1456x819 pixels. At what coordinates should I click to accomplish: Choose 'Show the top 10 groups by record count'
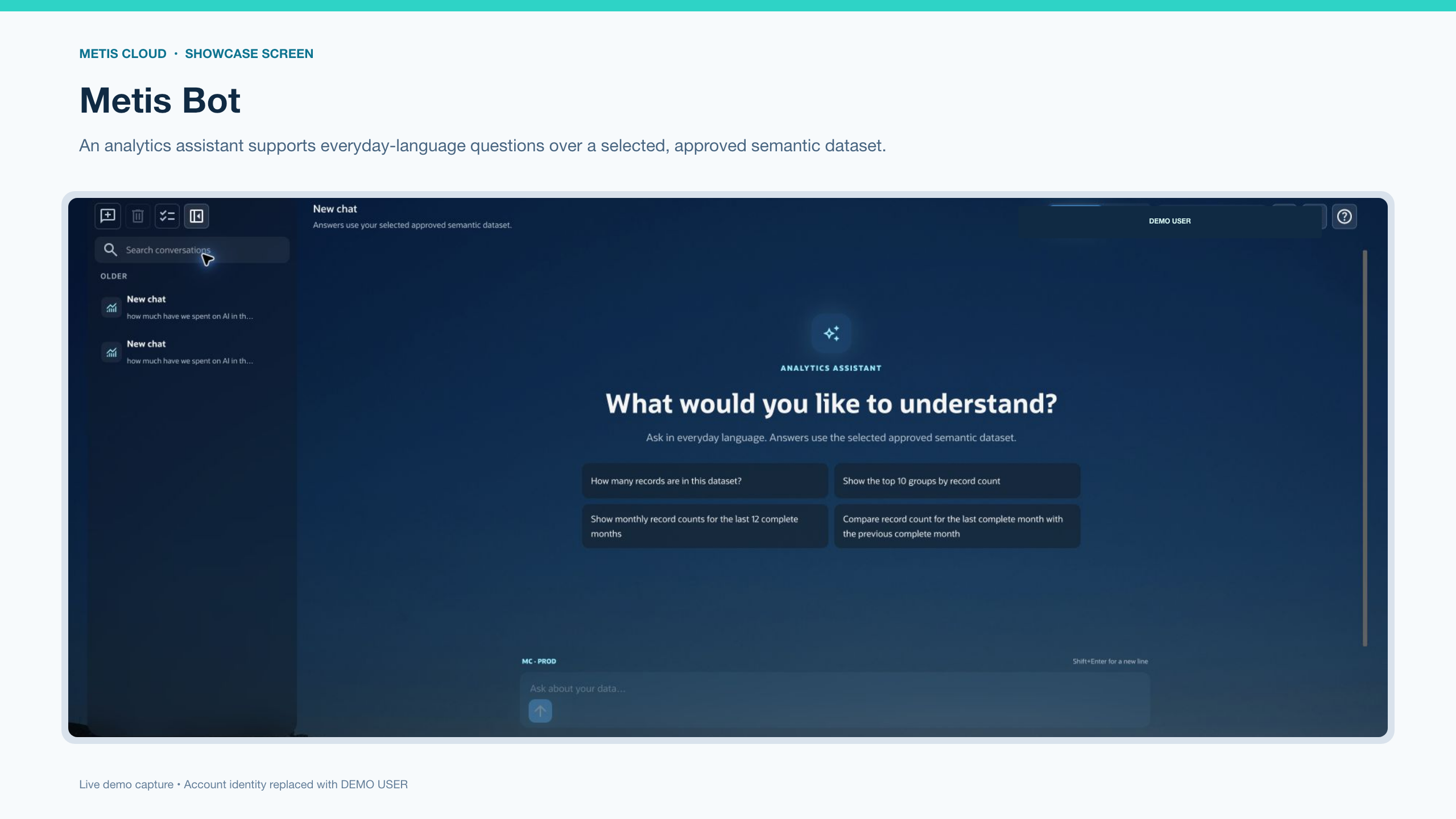pyautogui.click(x=957, y=481)
